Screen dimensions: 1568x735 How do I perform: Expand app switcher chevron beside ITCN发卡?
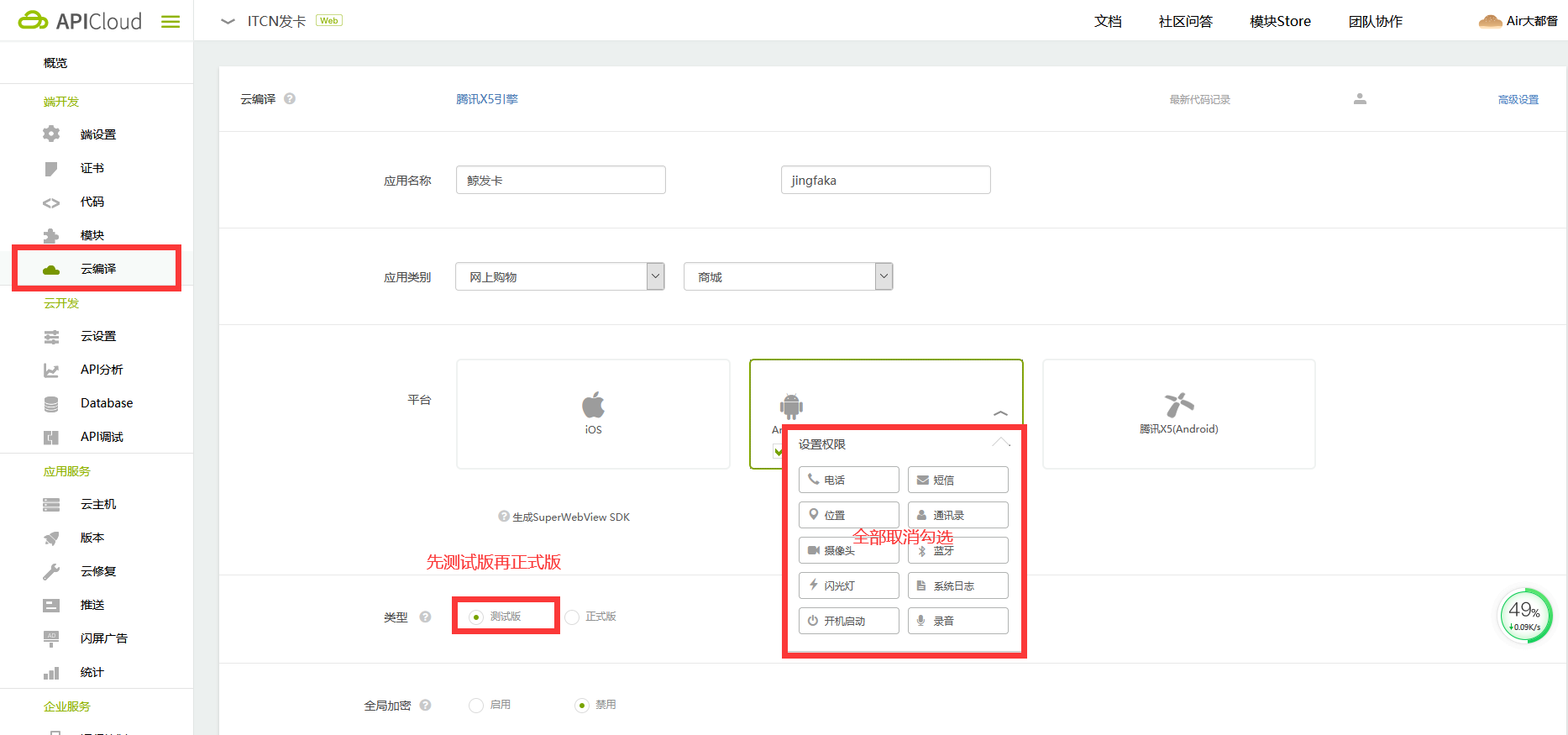tap(228, 22)
